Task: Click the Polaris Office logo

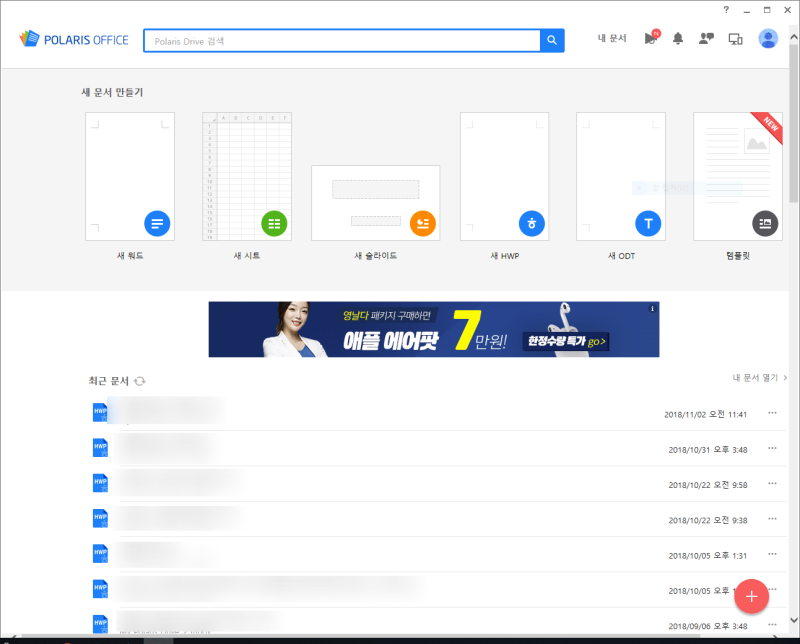Action: click(x=74, y=39)
